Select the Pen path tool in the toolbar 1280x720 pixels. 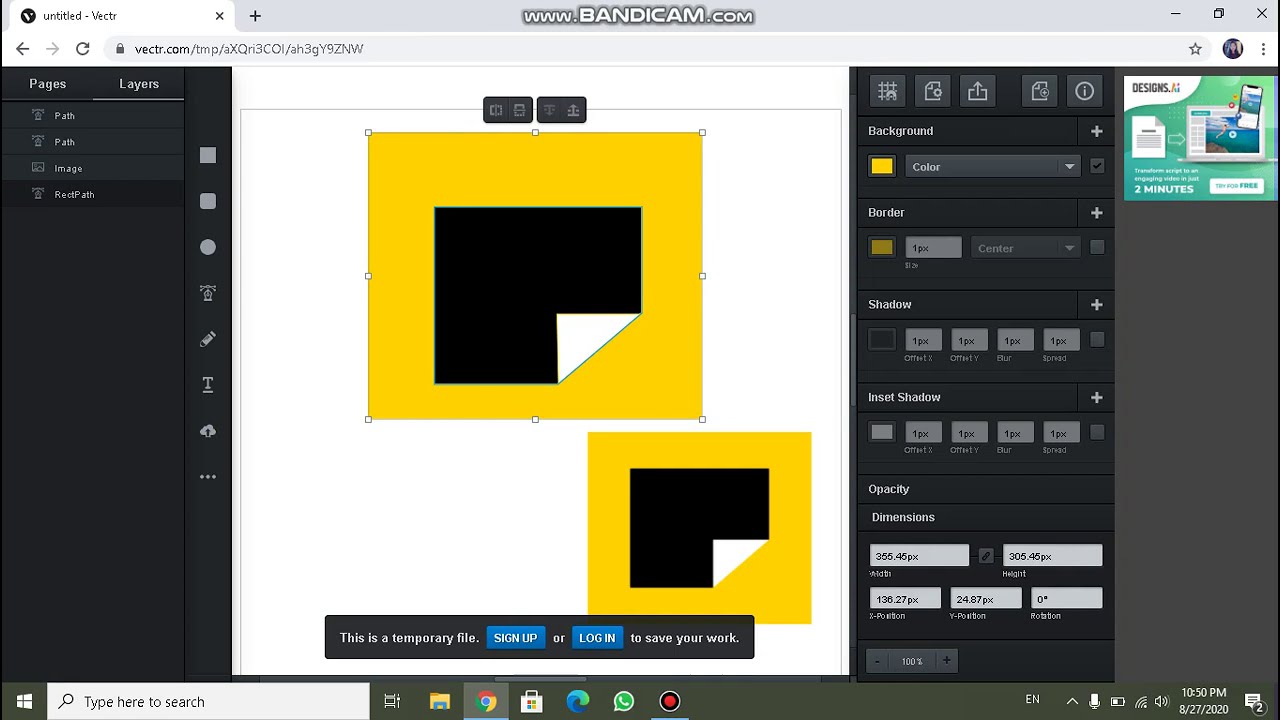(208, 293)
